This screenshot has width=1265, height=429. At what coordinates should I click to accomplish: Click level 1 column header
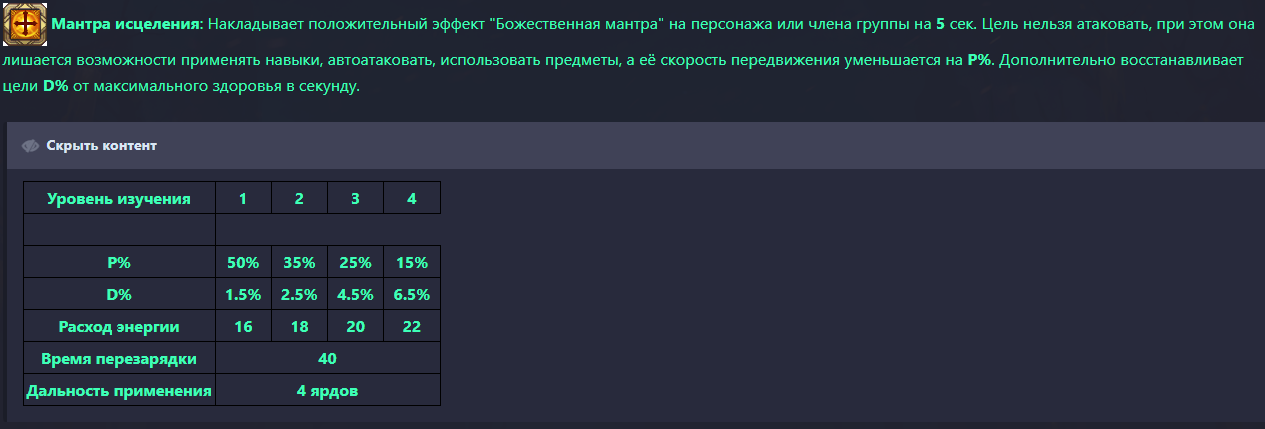[x=243, y=198]
